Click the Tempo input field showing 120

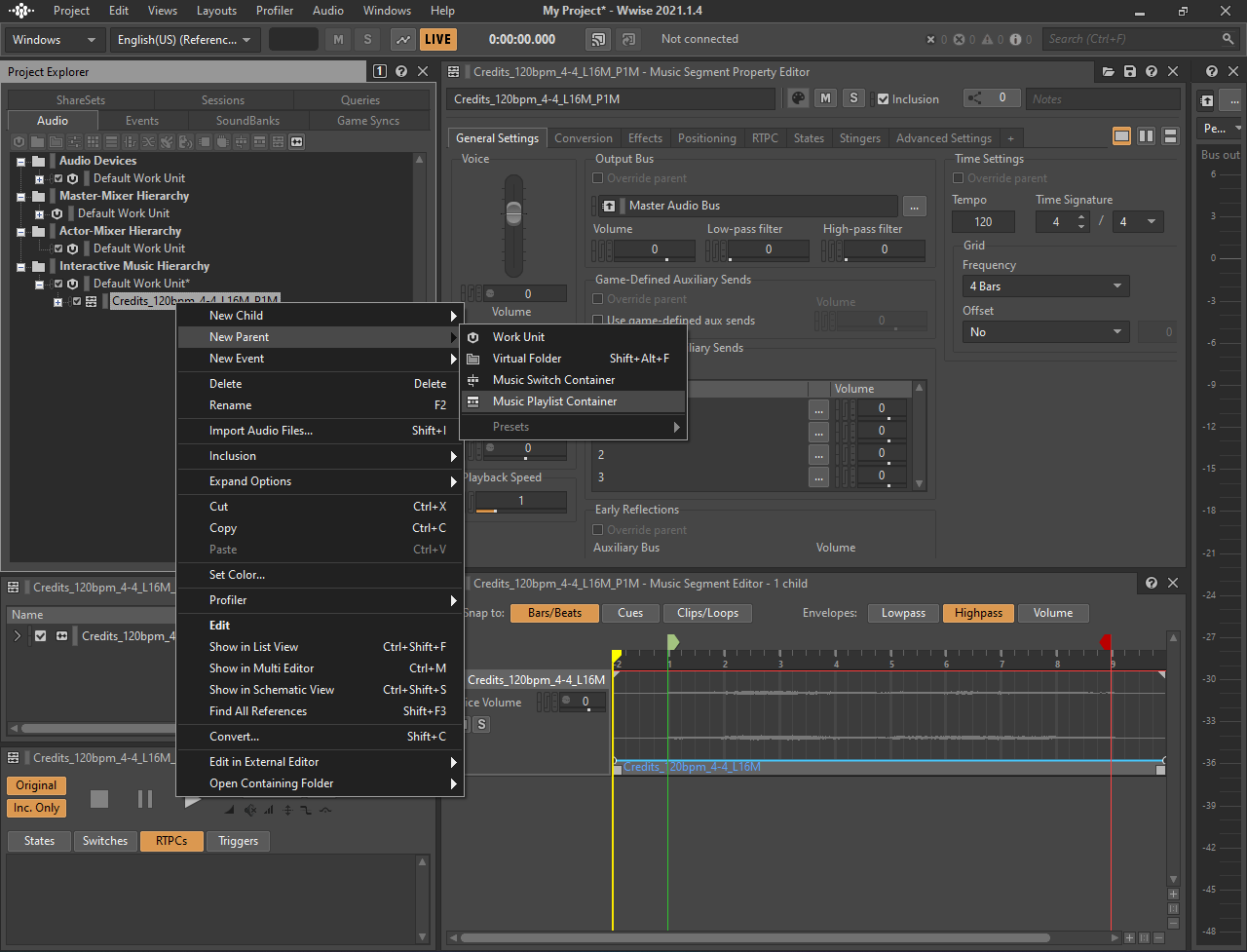[x=983, y=222]
